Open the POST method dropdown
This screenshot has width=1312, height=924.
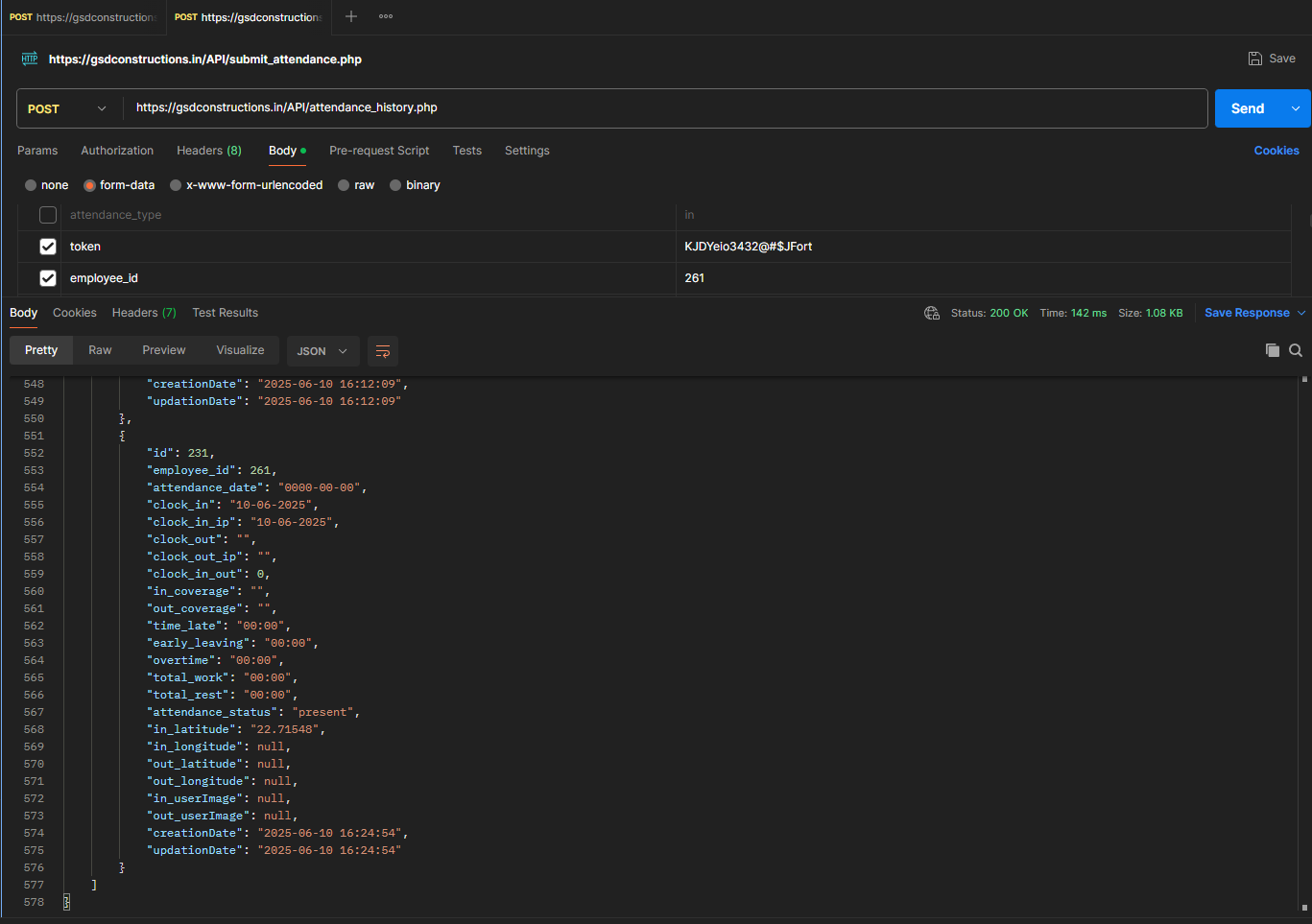(67, 108)
